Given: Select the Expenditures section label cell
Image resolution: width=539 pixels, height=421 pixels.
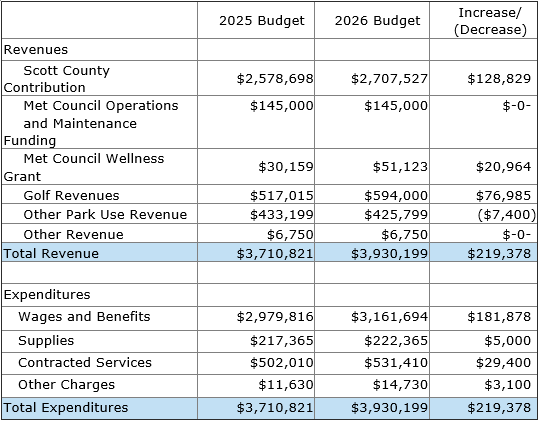Looking at the screenshot, I should (47, 295).
